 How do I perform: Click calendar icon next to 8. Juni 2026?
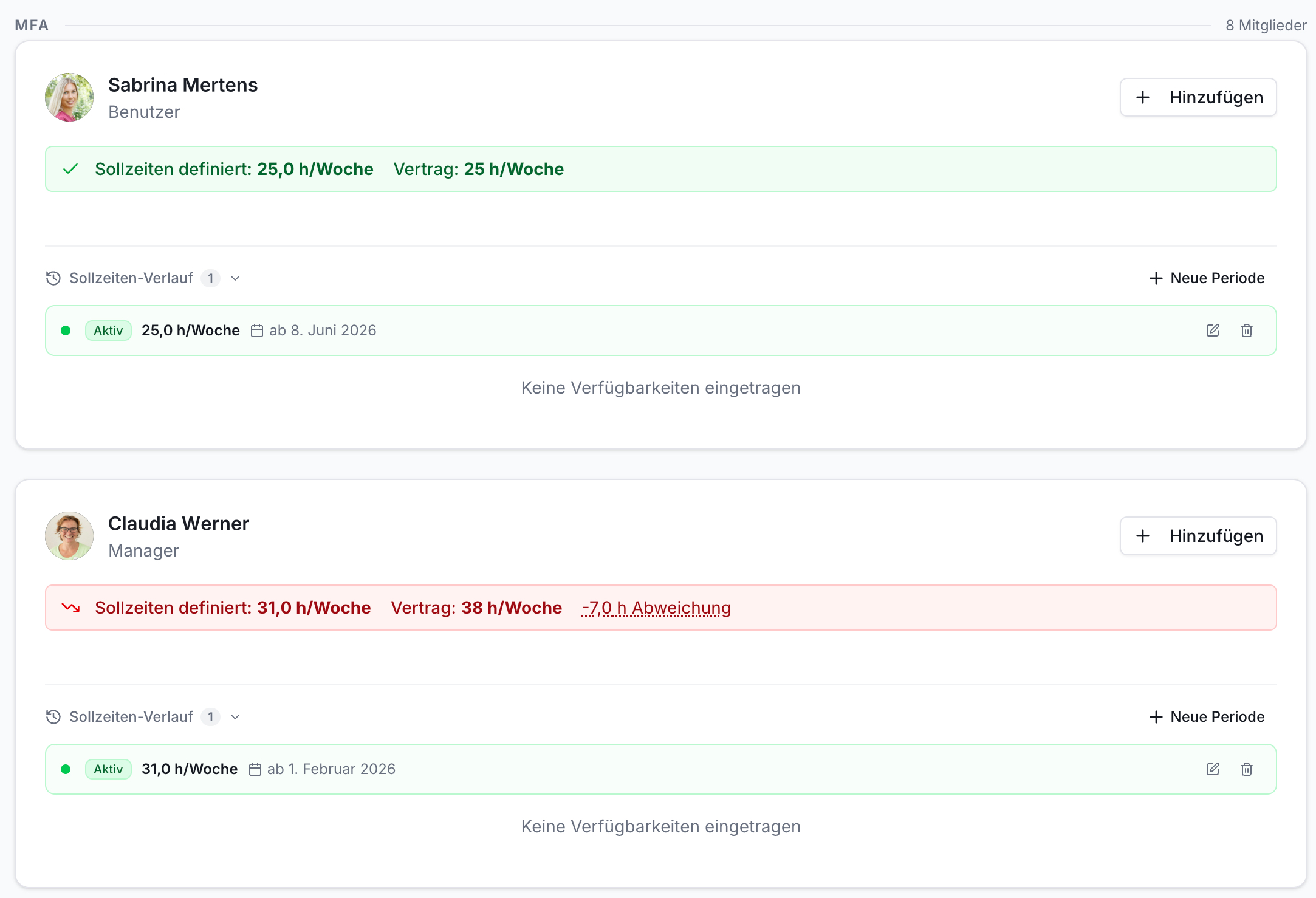257,331
